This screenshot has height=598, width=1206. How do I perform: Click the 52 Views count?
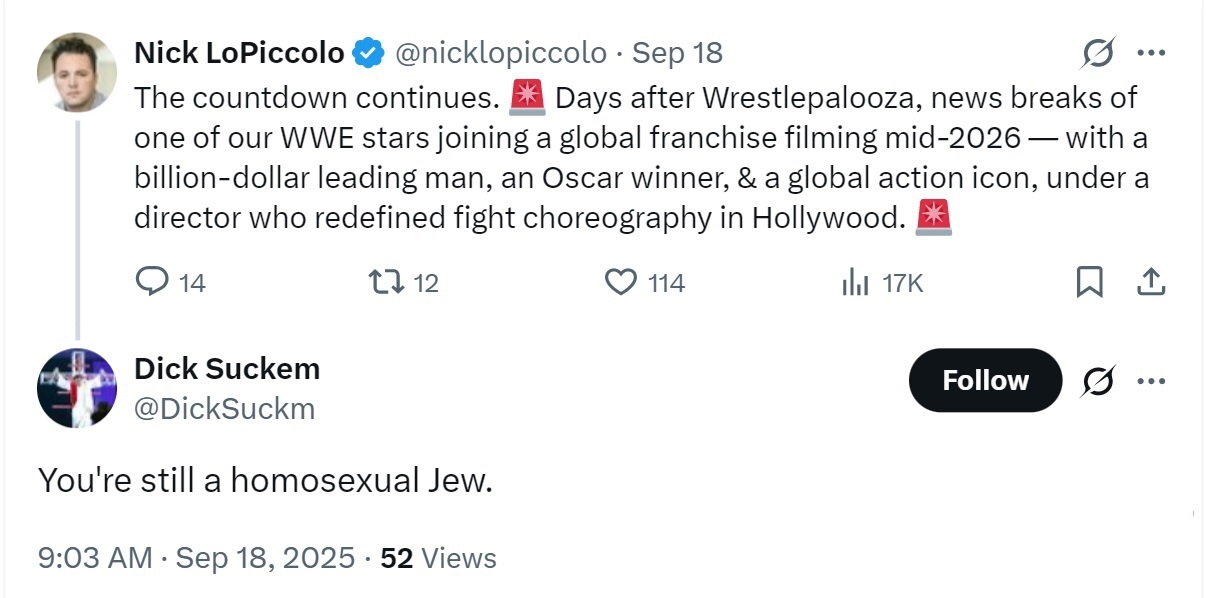438,557
